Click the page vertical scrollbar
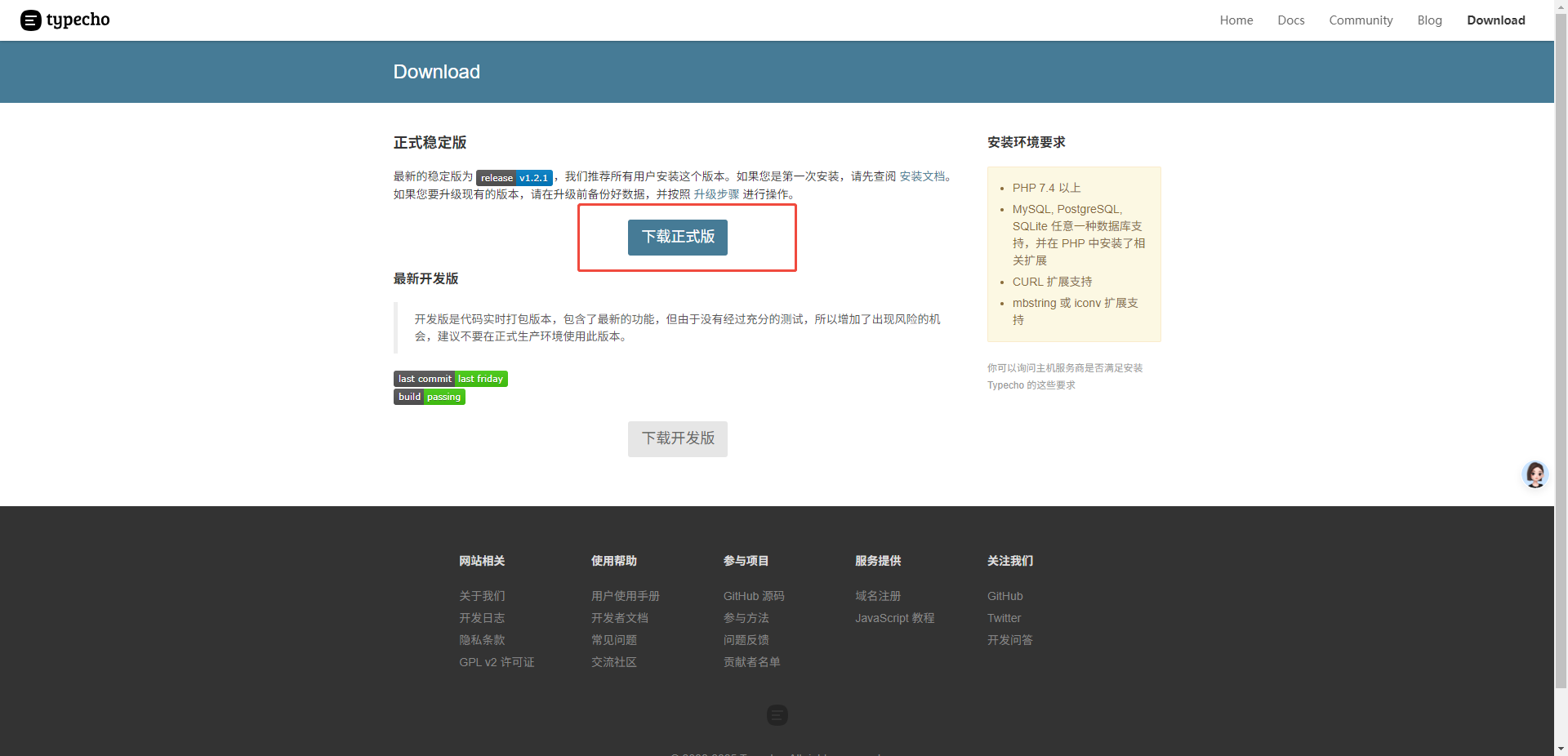The width and height of the screenshot is (1568, 756). [1561, 351]
